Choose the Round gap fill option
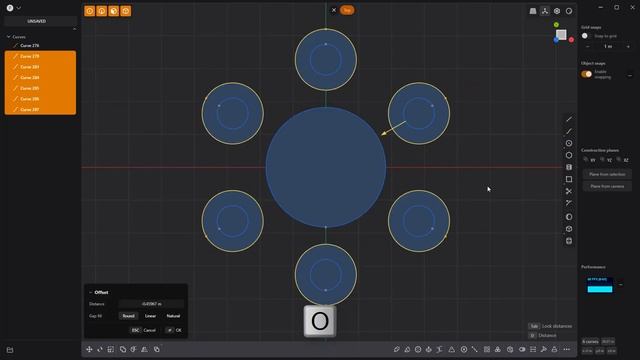This screenshot has height=360, width=640. (128, 316)
